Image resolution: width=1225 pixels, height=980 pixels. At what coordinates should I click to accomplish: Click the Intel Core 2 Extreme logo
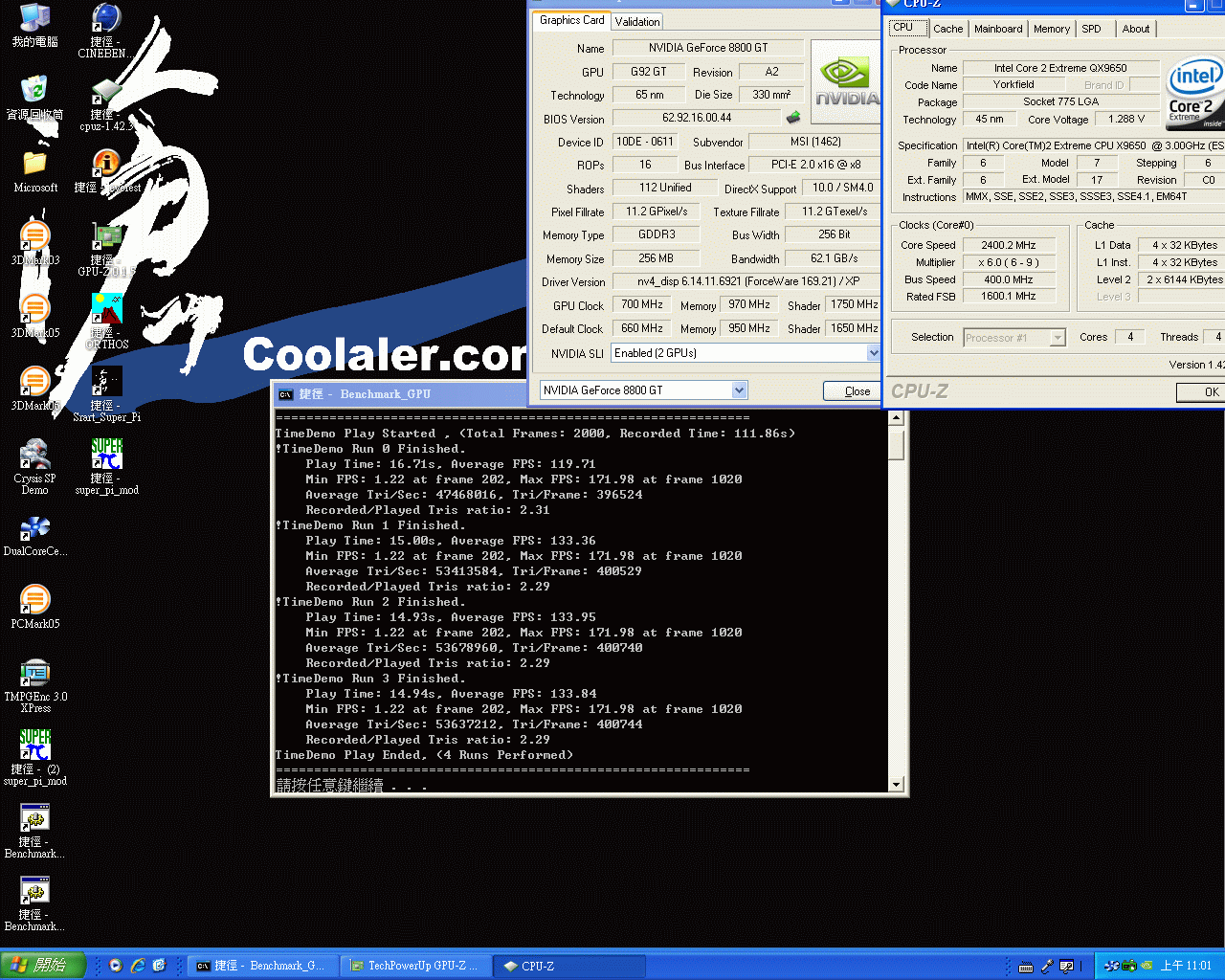(x=1194, y=94)
